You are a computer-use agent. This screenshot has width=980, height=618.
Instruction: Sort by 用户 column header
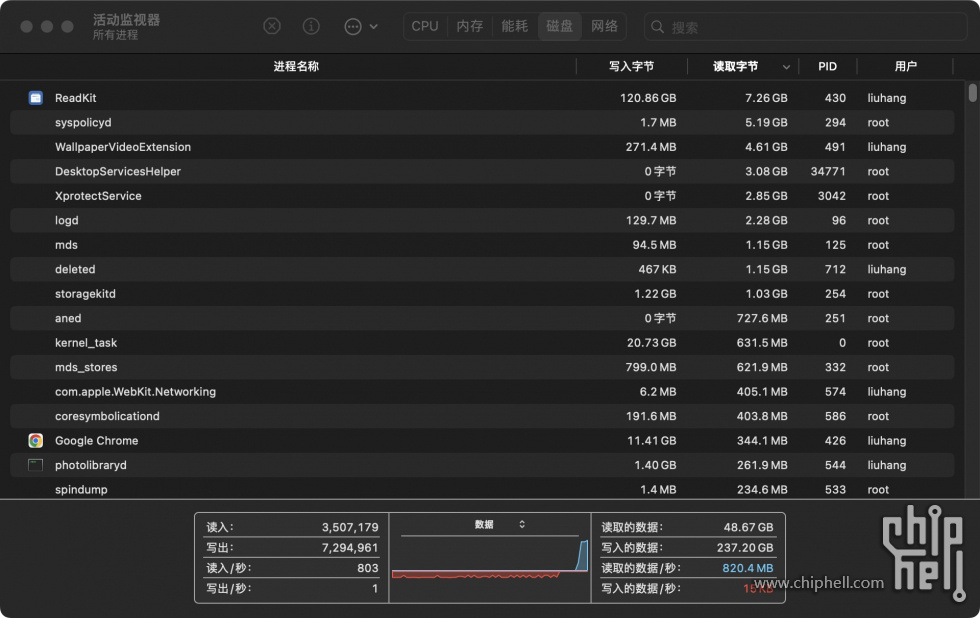pos(905,66)
